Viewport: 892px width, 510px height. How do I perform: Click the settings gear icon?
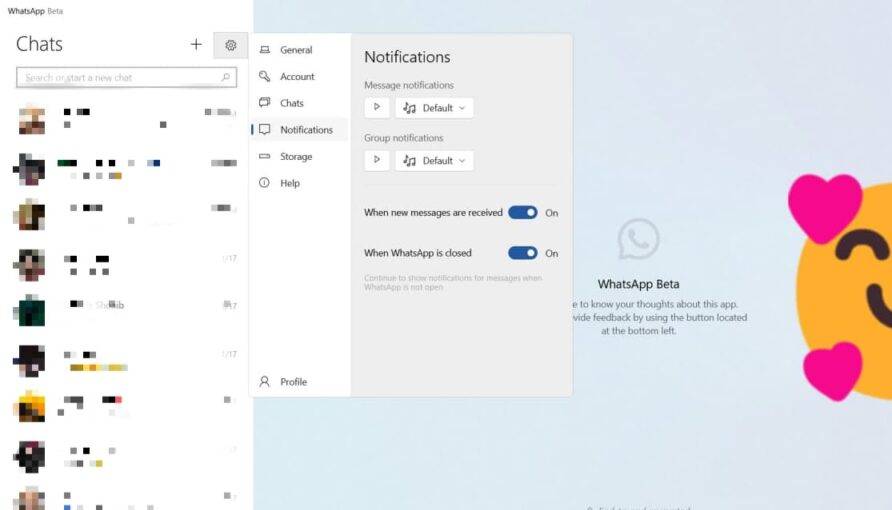tap(230, 45)
